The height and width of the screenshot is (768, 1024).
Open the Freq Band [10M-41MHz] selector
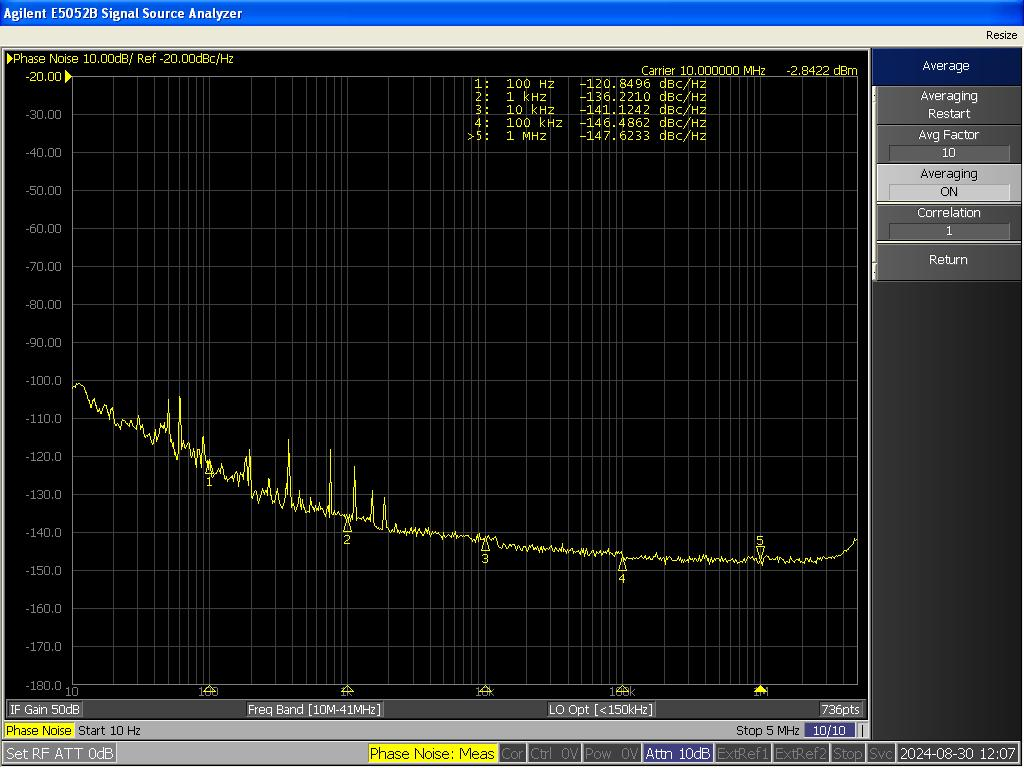[x=314, y=709]
